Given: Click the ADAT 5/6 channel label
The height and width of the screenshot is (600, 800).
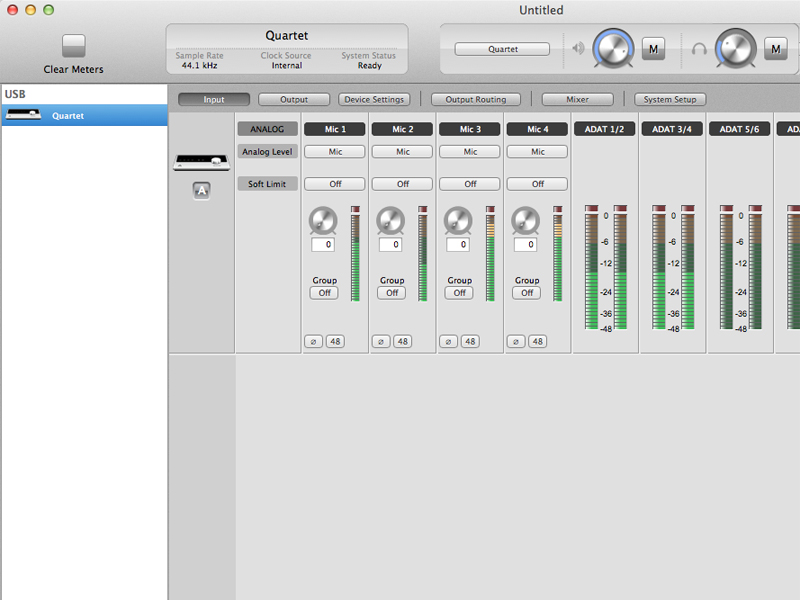Looking at the screenshot, I should (739, 129).
